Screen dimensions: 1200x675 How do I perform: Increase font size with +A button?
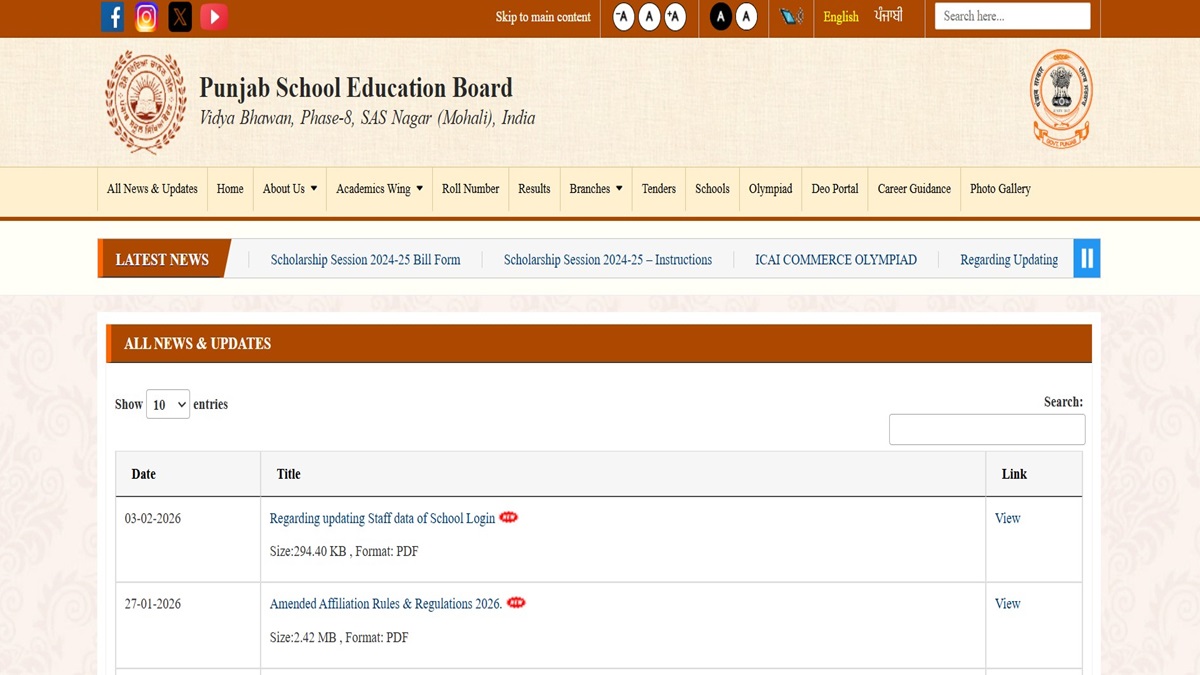click(675, 17)
